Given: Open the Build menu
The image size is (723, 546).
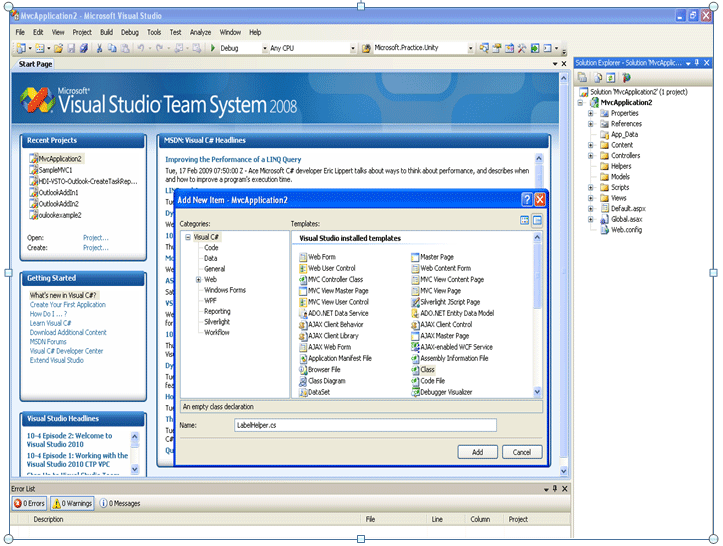Looking at the screenshot, I should (x=106, y=32).
